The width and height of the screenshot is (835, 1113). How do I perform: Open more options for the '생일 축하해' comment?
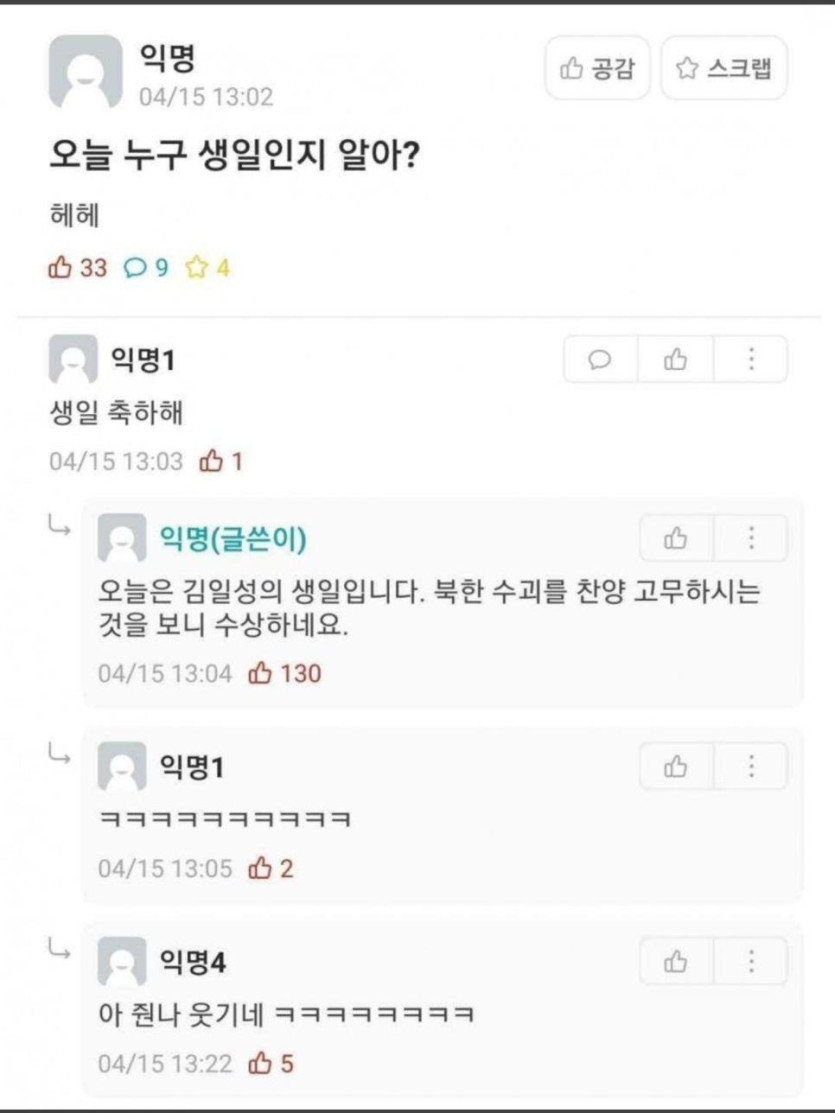pos(750,359)
